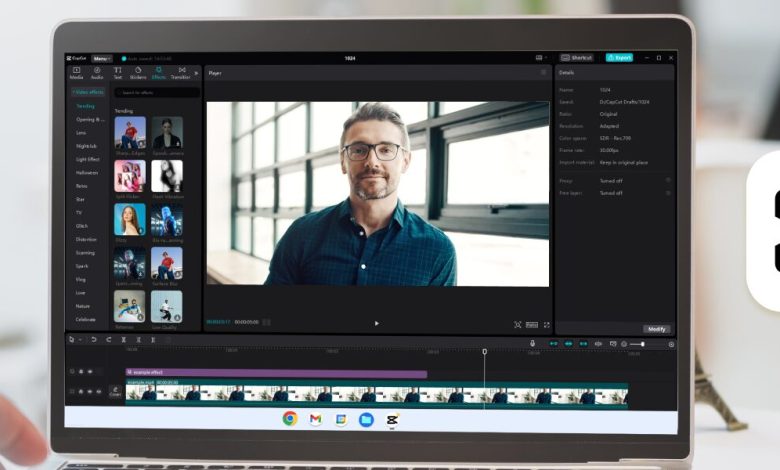Toggle preview axis icon
The image size is (780, 470).
598,344
